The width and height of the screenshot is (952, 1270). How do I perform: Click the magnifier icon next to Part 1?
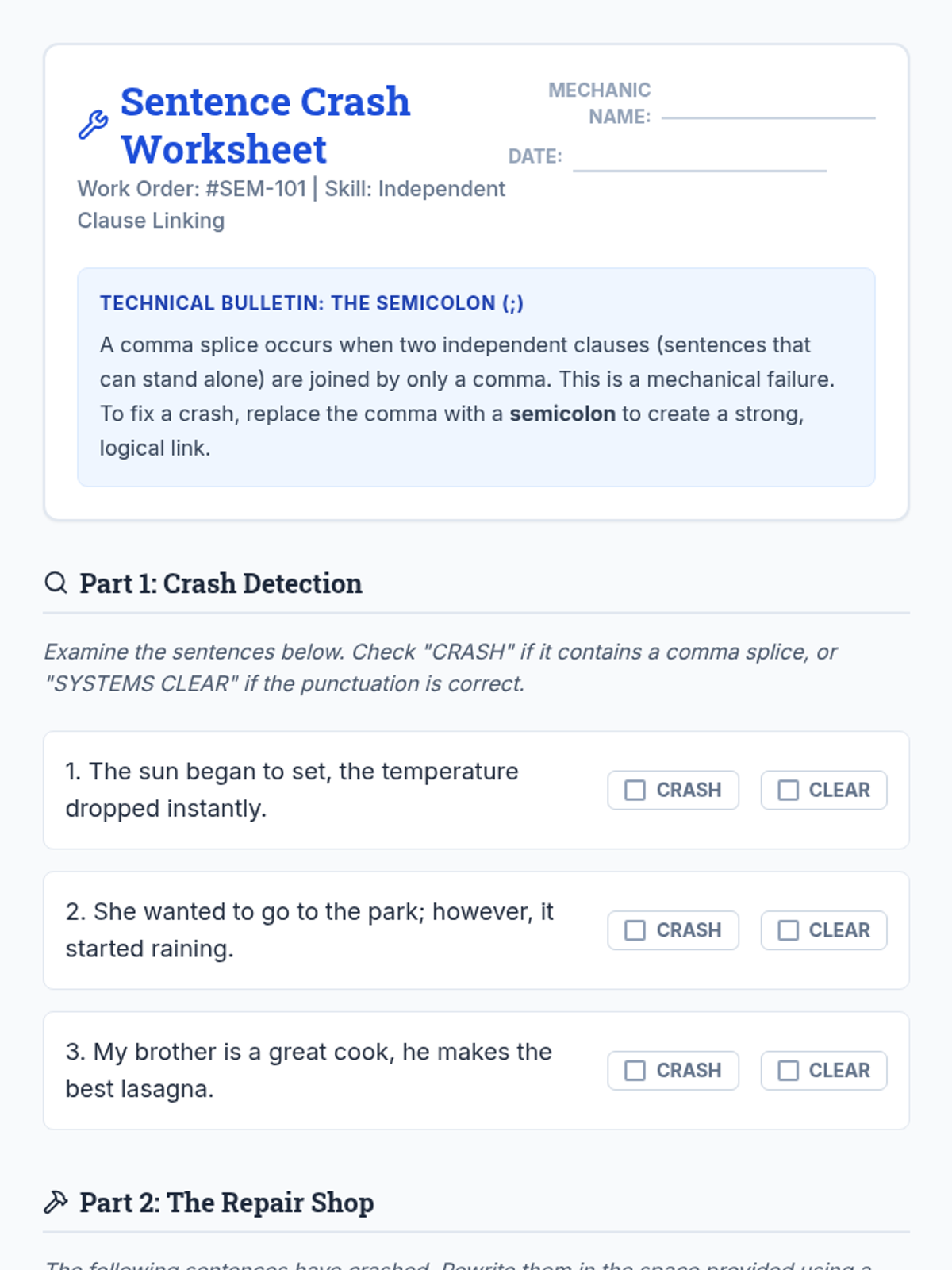tap(56, 583)
